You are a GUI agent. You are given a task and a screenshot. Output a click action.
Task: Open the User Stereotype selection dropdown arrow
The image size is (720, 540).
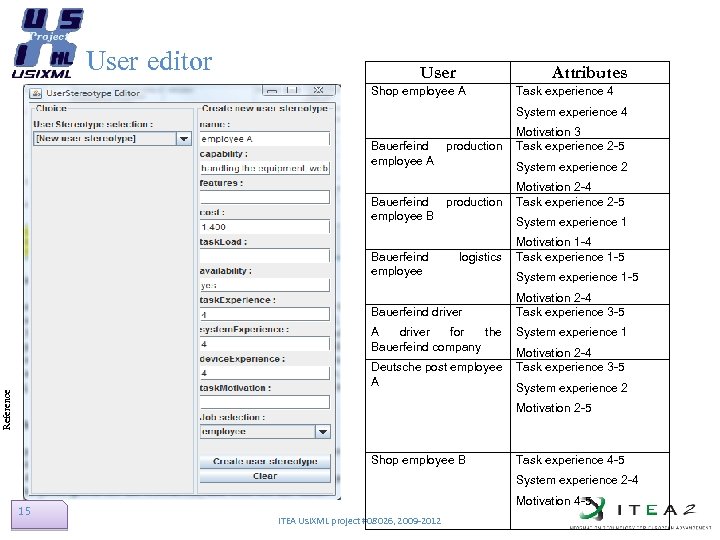184,138
